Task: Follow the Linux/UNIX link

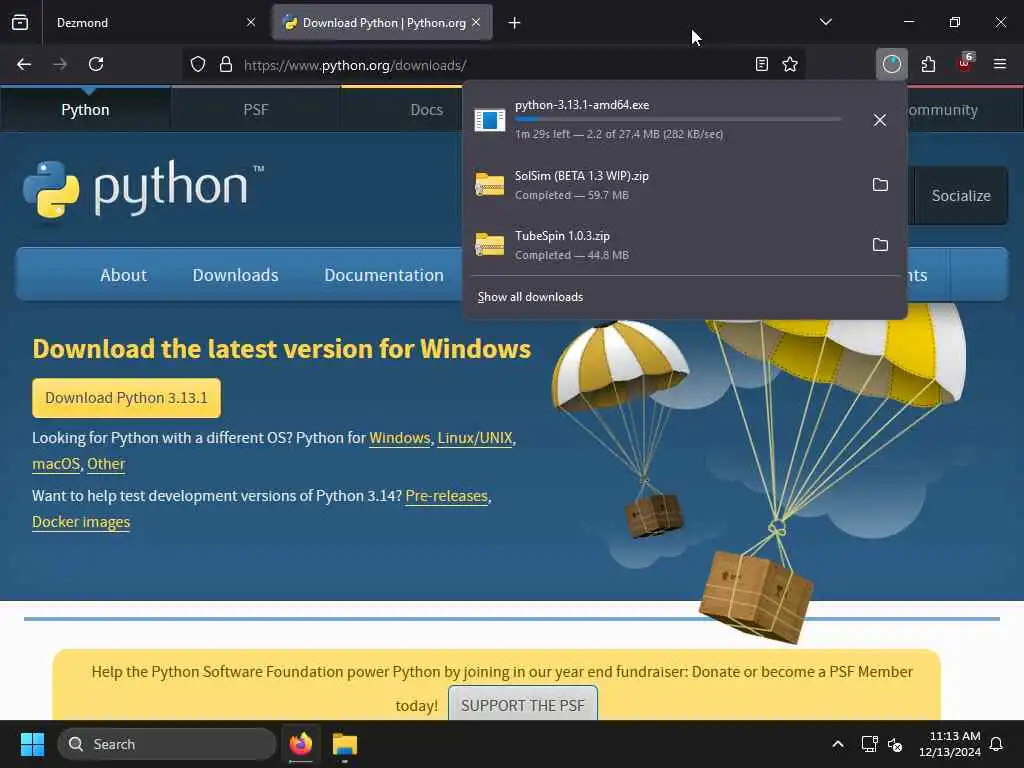Action: coord(475,438)
